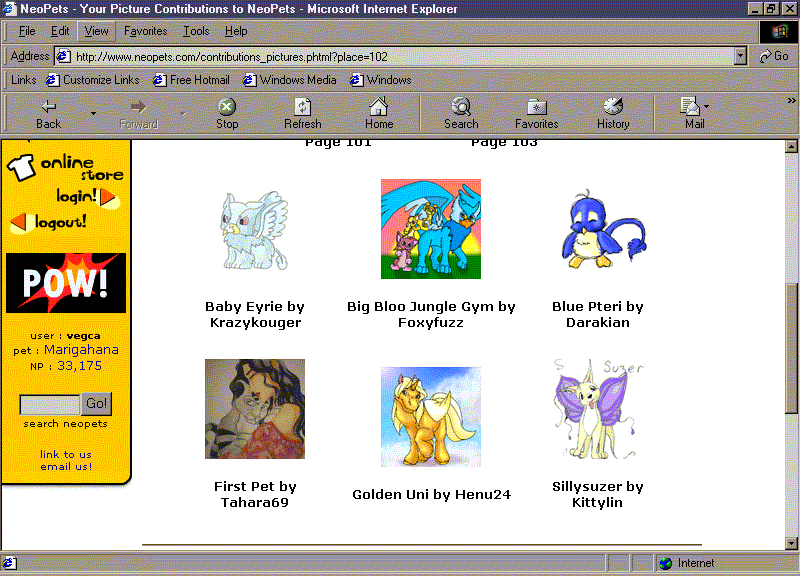This screenshot has height=576, width=800.
Task: Open the Mail button dropdown arrow
Action: point(707,107)
